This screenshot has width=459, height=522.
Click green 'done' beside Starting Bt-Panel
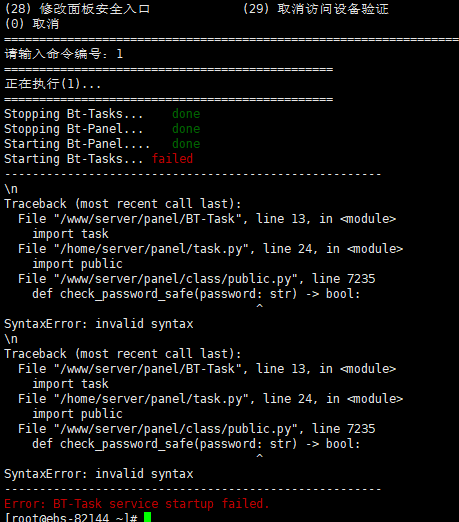pyautogui.click(x=186, y=144)
